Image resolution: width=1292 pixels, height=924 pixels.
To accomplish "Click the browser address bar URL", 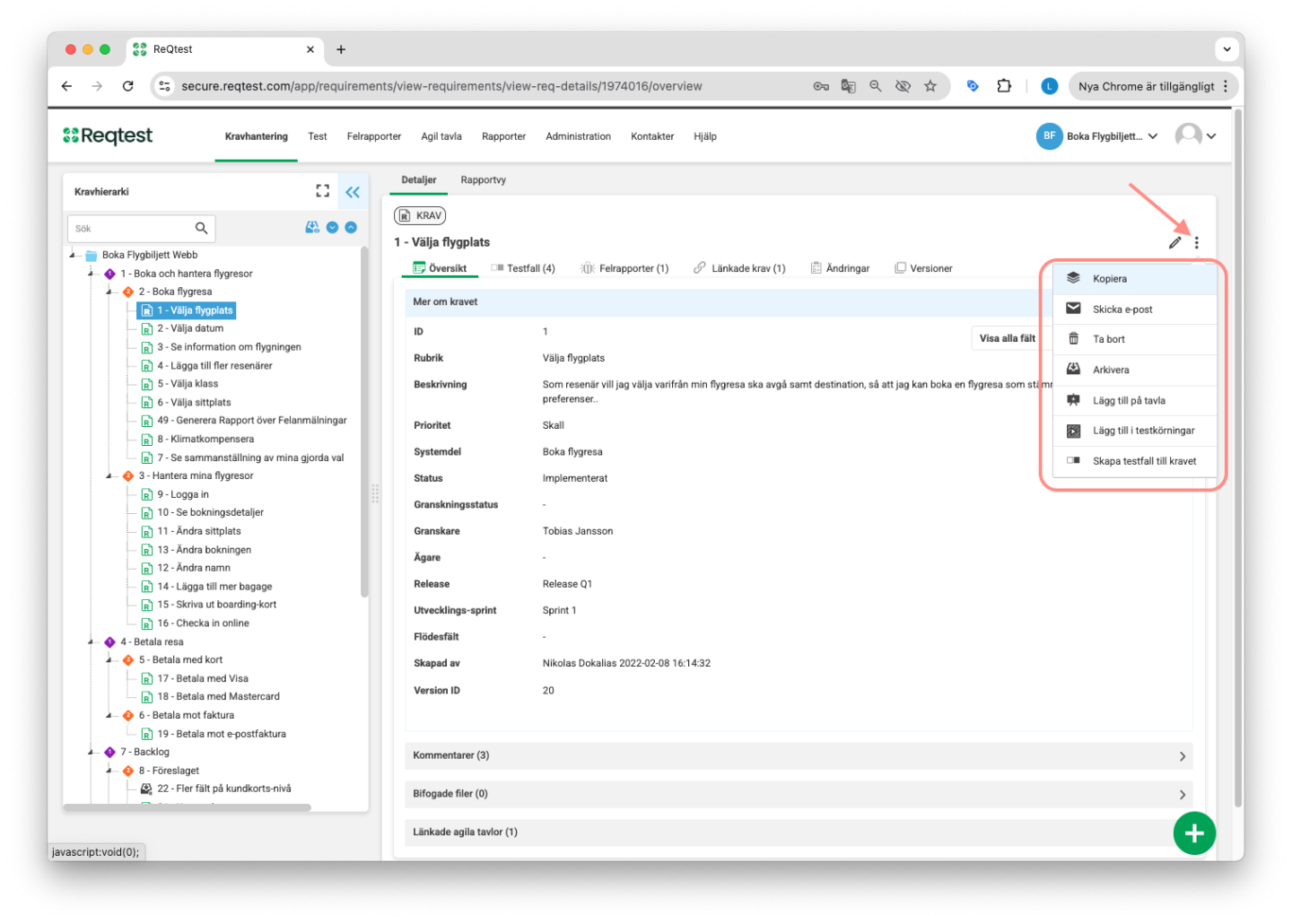I will tap(441, 86).
